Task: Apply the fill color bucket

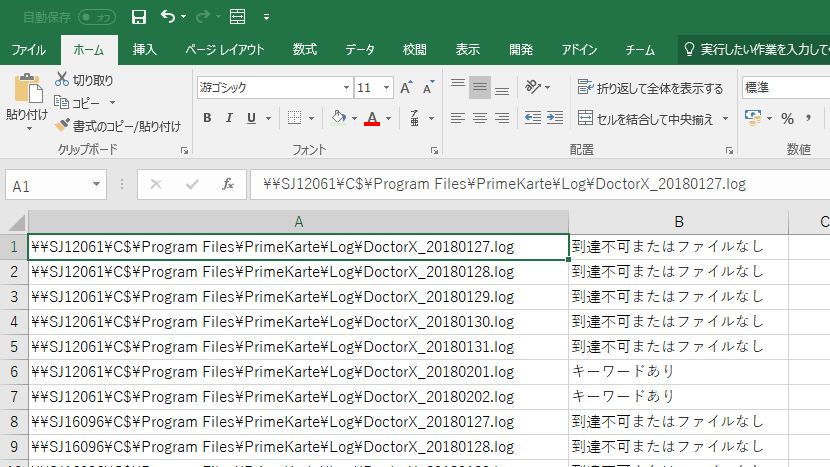Action: tap(339, 117)
